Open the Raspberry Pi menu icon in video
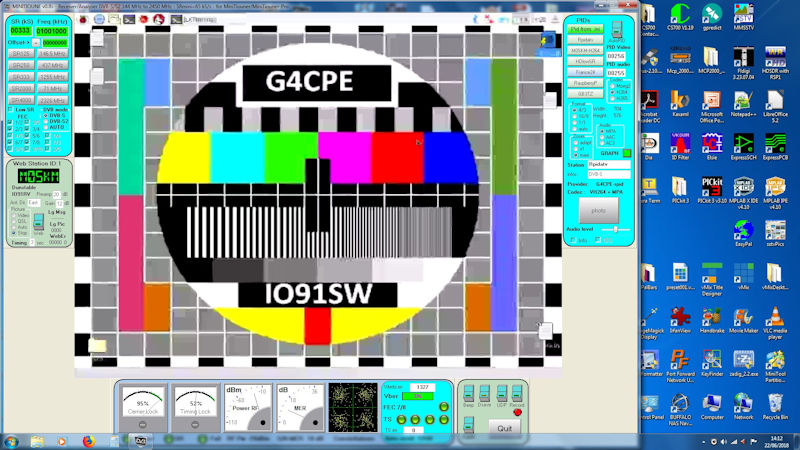This screenshot has height=450, width=800. tap(83, 19)
